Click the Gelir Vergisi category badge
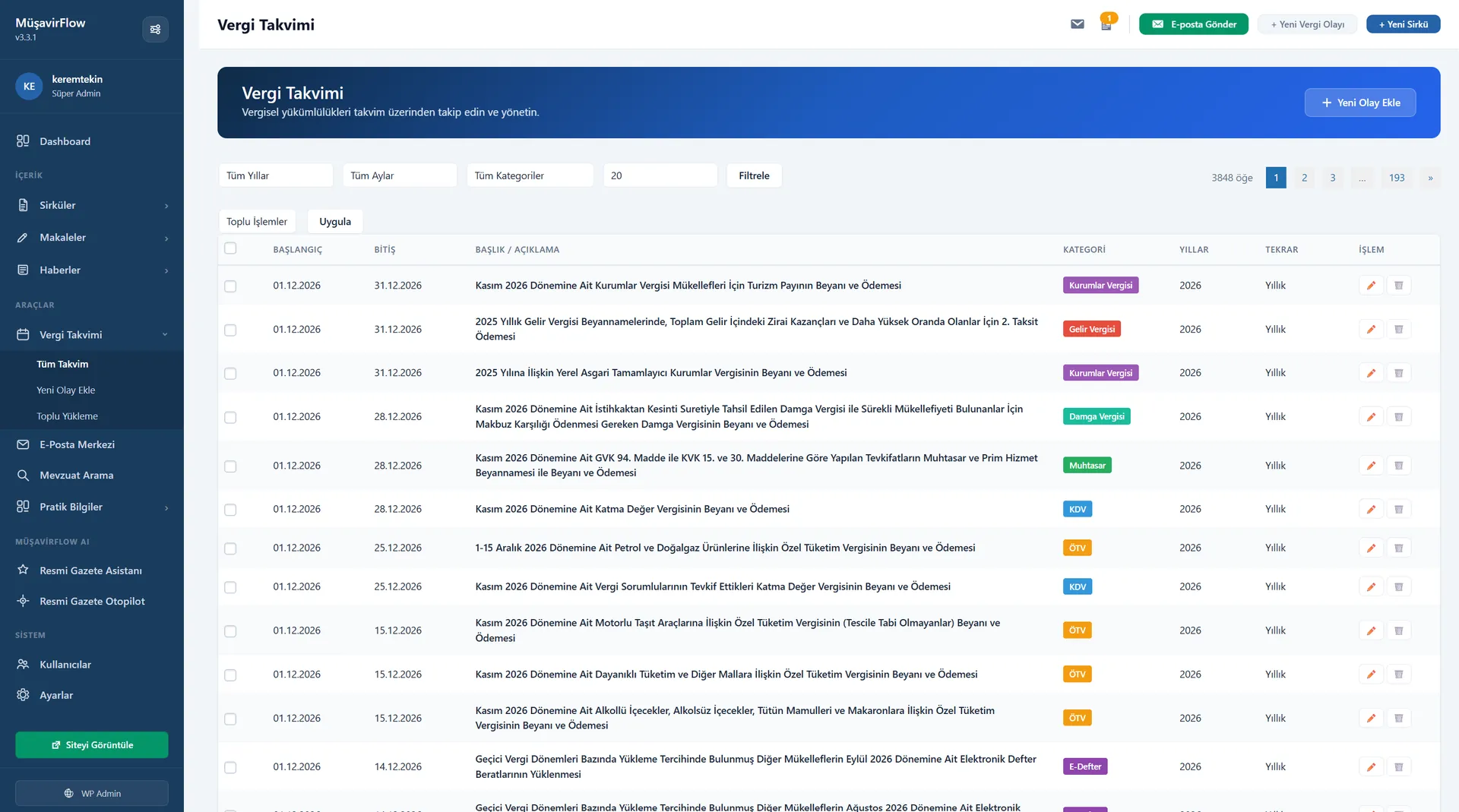The width and height of the screenshot is (1459, 812). 1092,330
